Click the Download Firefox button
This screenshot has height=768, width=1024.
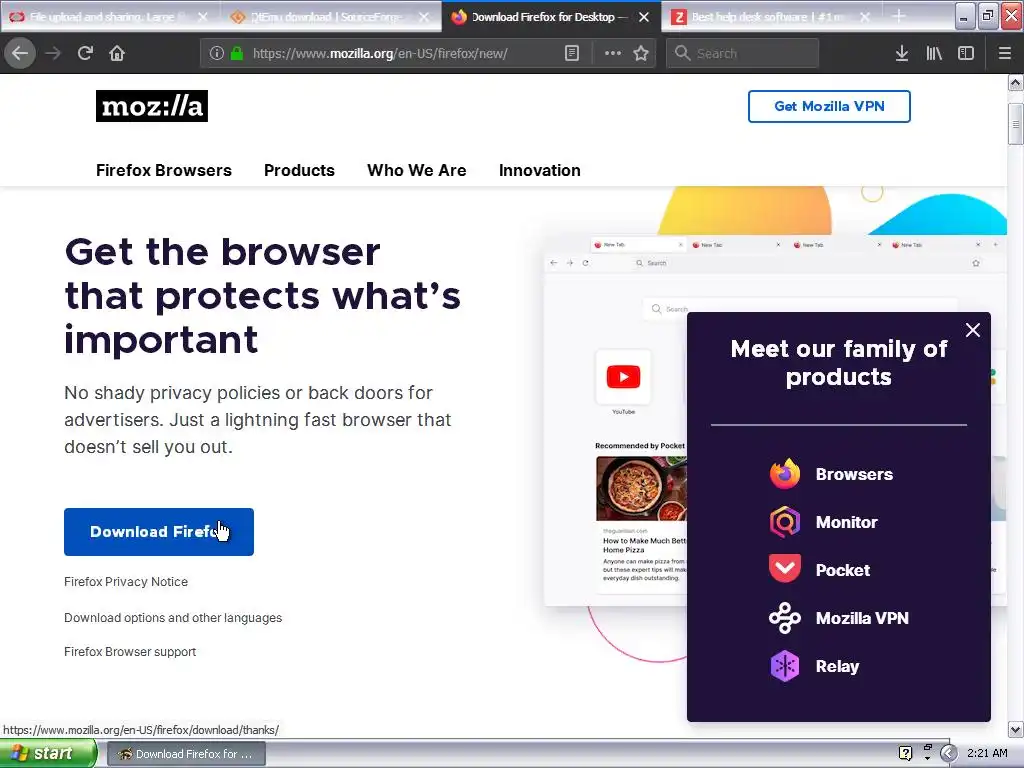point(159,532)
